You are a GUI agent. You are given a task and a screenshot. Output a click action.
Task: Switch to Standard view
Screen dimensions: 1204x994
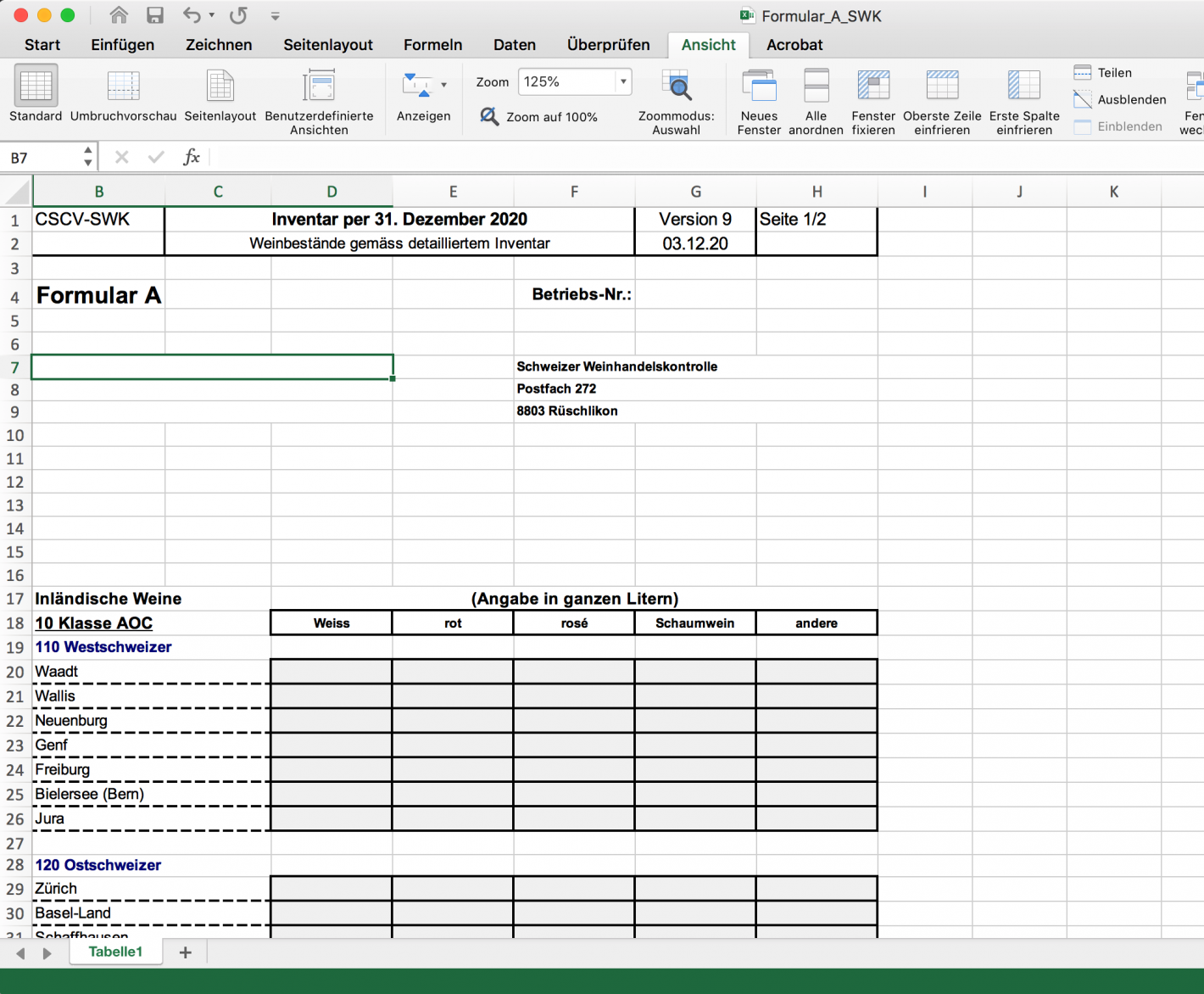click(x=35, y=93)
